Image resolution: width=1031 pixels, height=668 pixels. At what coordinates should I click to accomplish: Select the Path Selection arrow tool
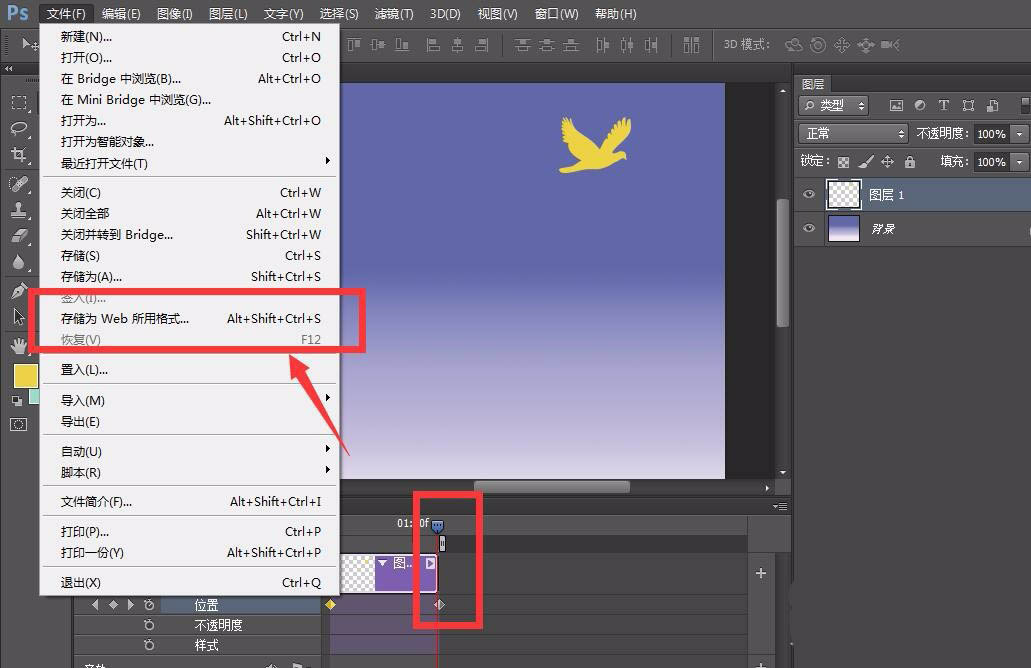(x=19, y=317)
